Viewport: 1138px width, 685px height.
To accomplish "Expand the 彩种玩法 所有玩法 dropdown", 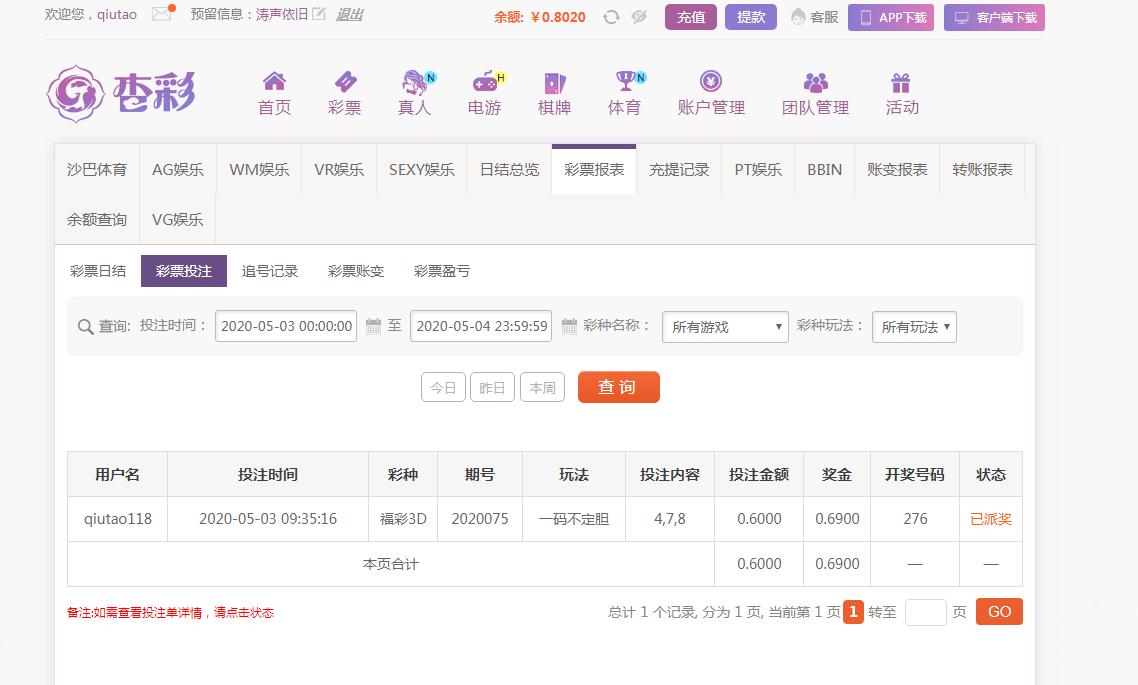I will 914,327.
